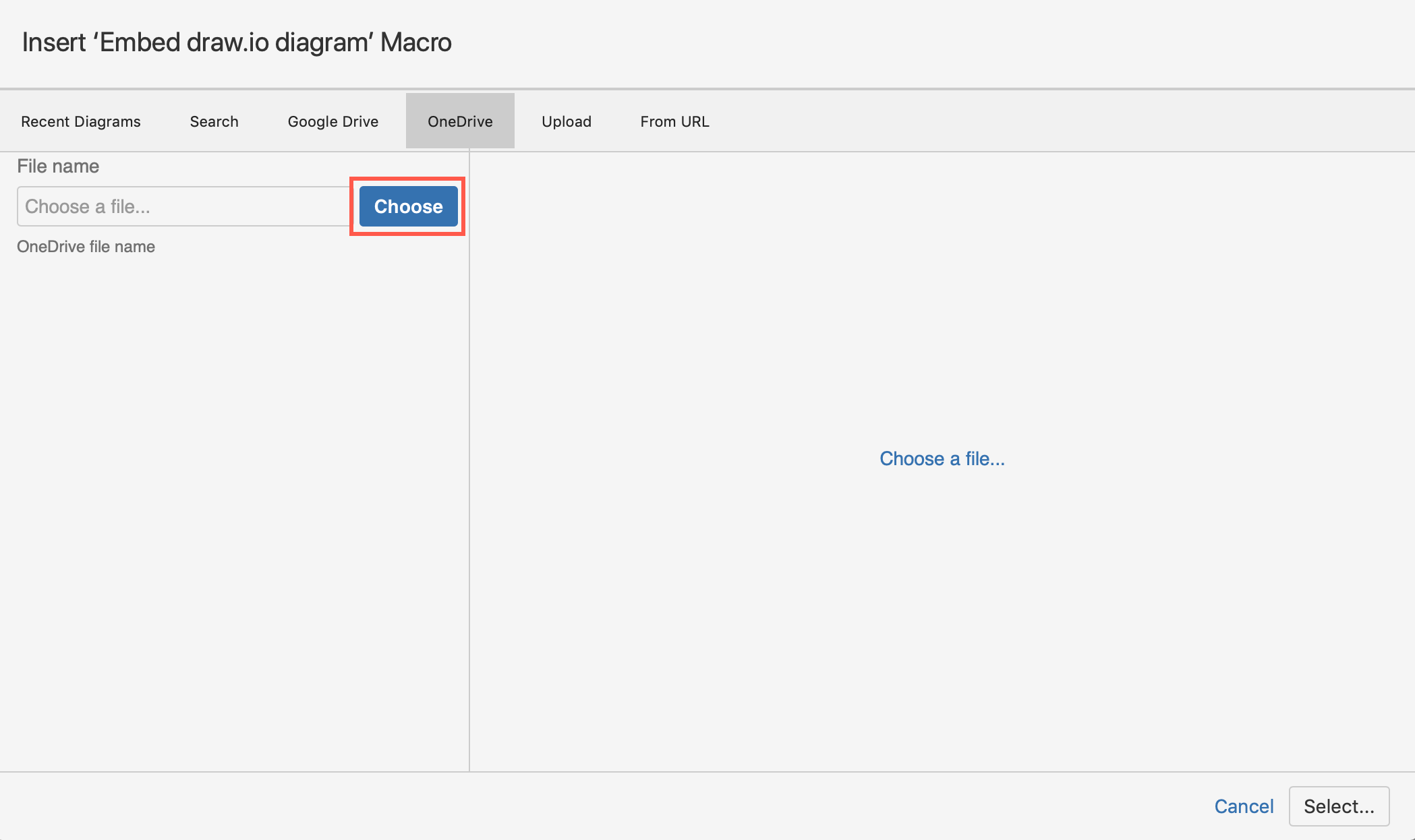Load a diagram from Google Drive tab

(x=333, y=121)
